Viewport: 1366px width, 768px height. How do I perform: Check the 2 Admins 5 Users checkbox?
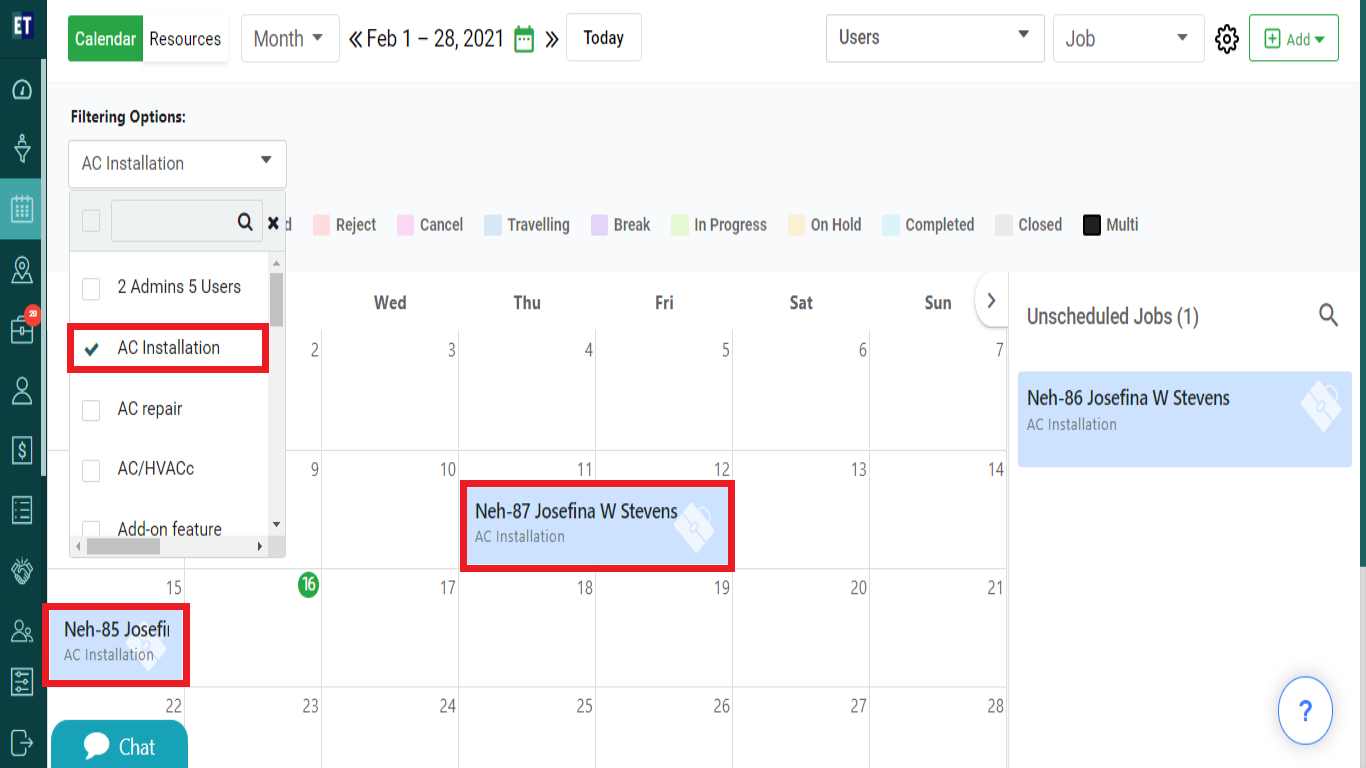91,288
